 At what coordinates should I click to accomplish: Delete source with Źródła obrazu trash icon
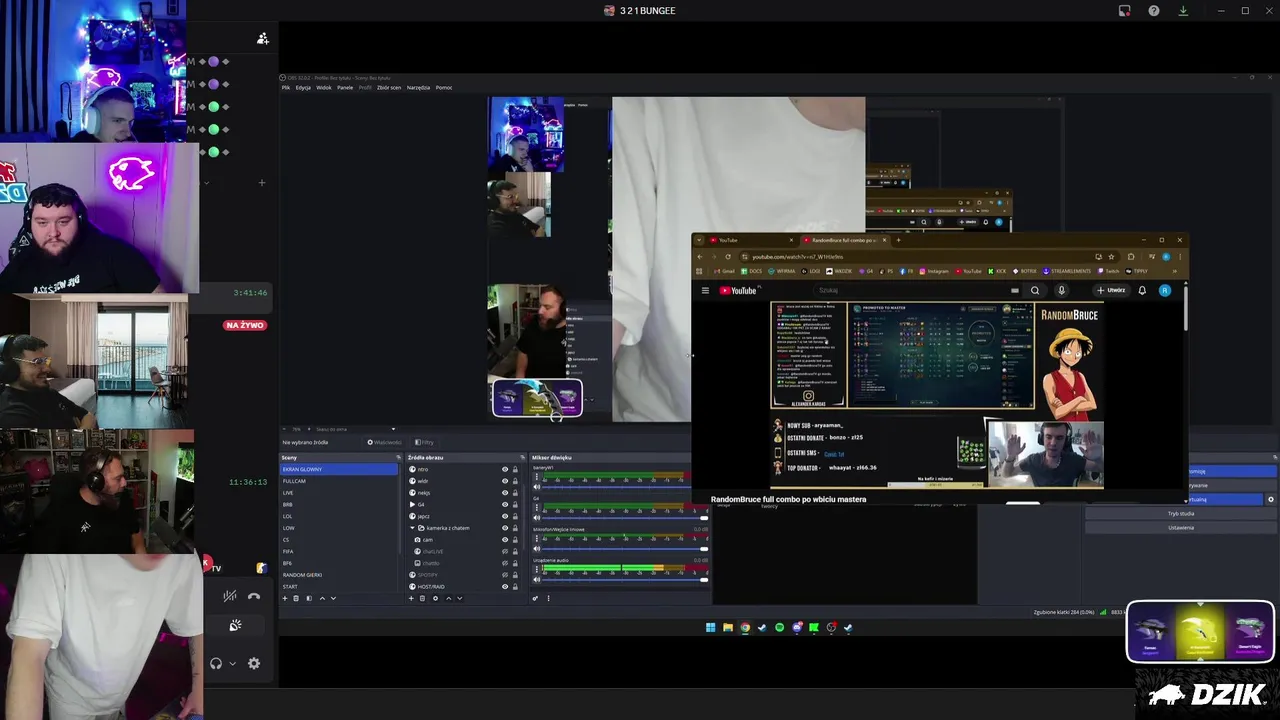pos(423,598)
